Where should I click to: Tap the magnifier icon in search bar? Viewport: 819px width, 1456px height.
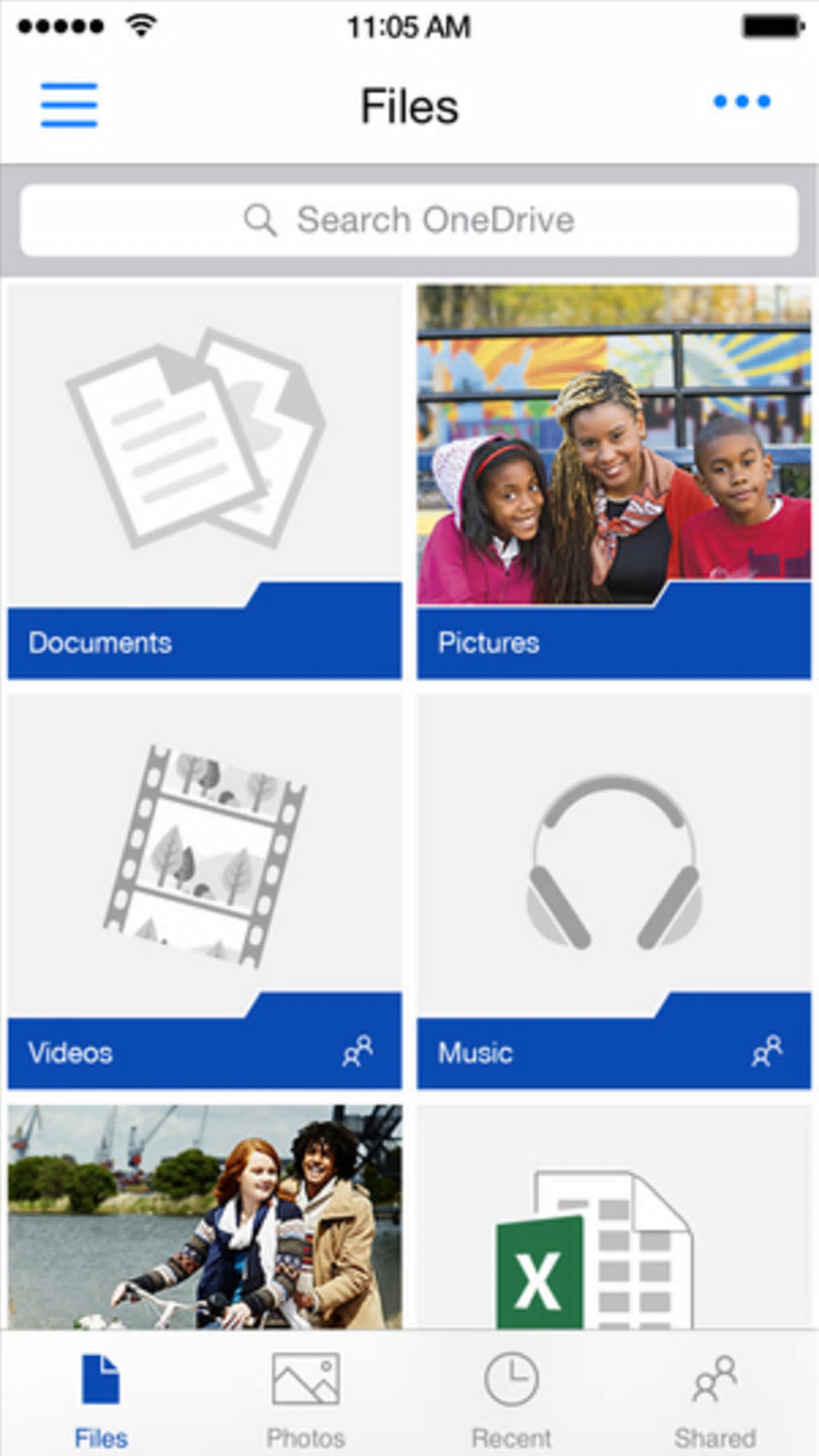coord(260,219)
